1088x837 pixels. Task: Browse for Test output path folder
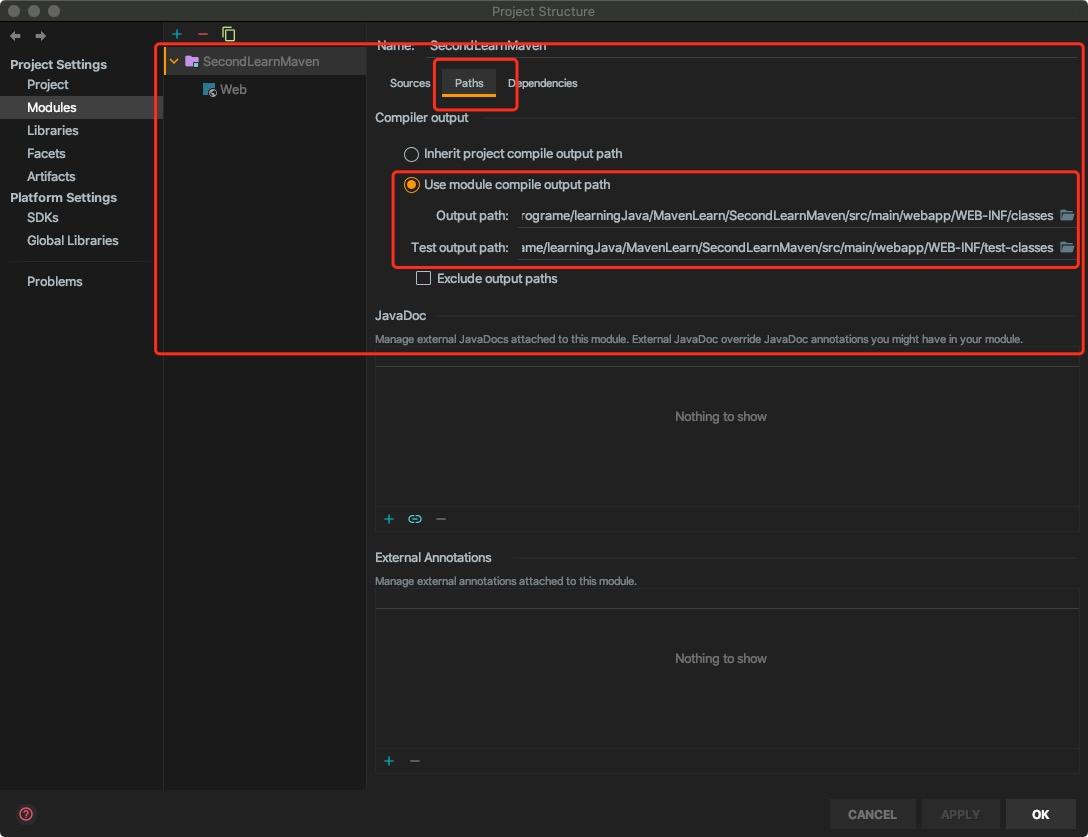[1066, 247]
